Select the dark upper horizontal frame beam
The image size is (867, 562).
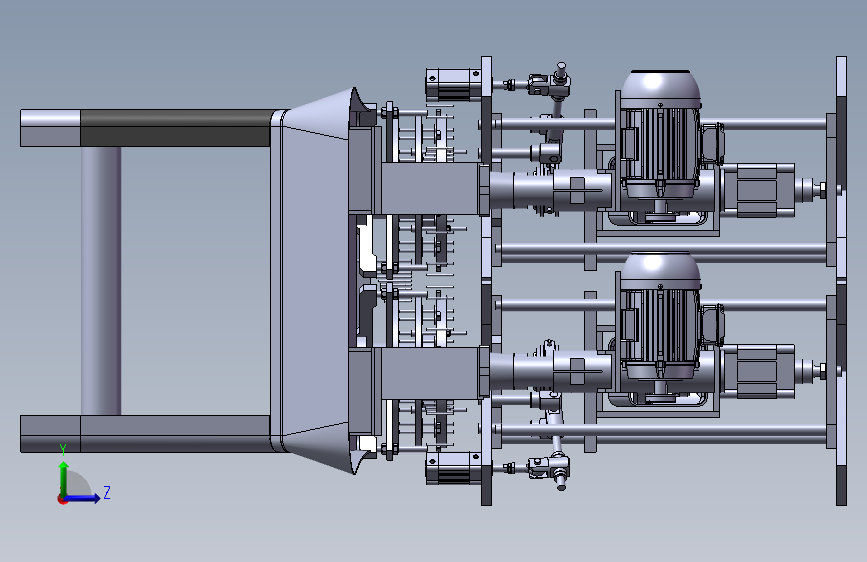175,128
